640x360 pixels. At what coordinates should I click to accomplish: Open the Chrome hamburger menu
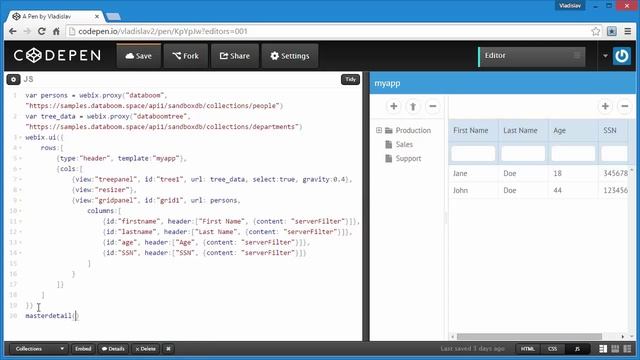pyautogui.click(x=628, y=31)
